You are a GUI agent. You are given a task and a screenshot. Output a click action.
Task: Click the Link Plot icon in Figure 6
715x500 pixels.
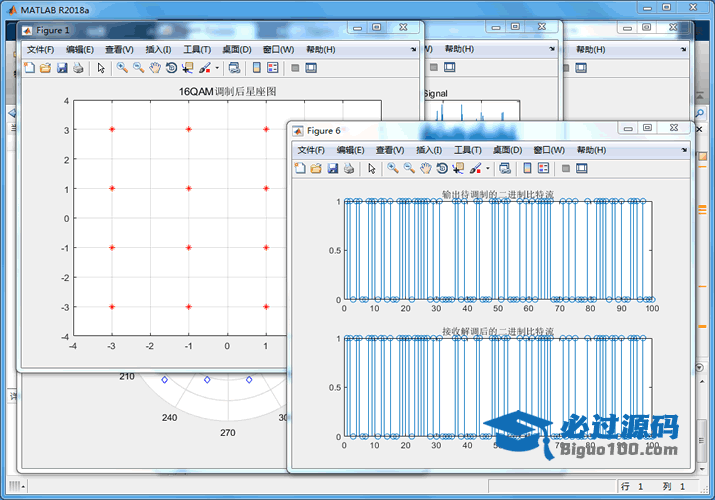click(x=504, y=168)
